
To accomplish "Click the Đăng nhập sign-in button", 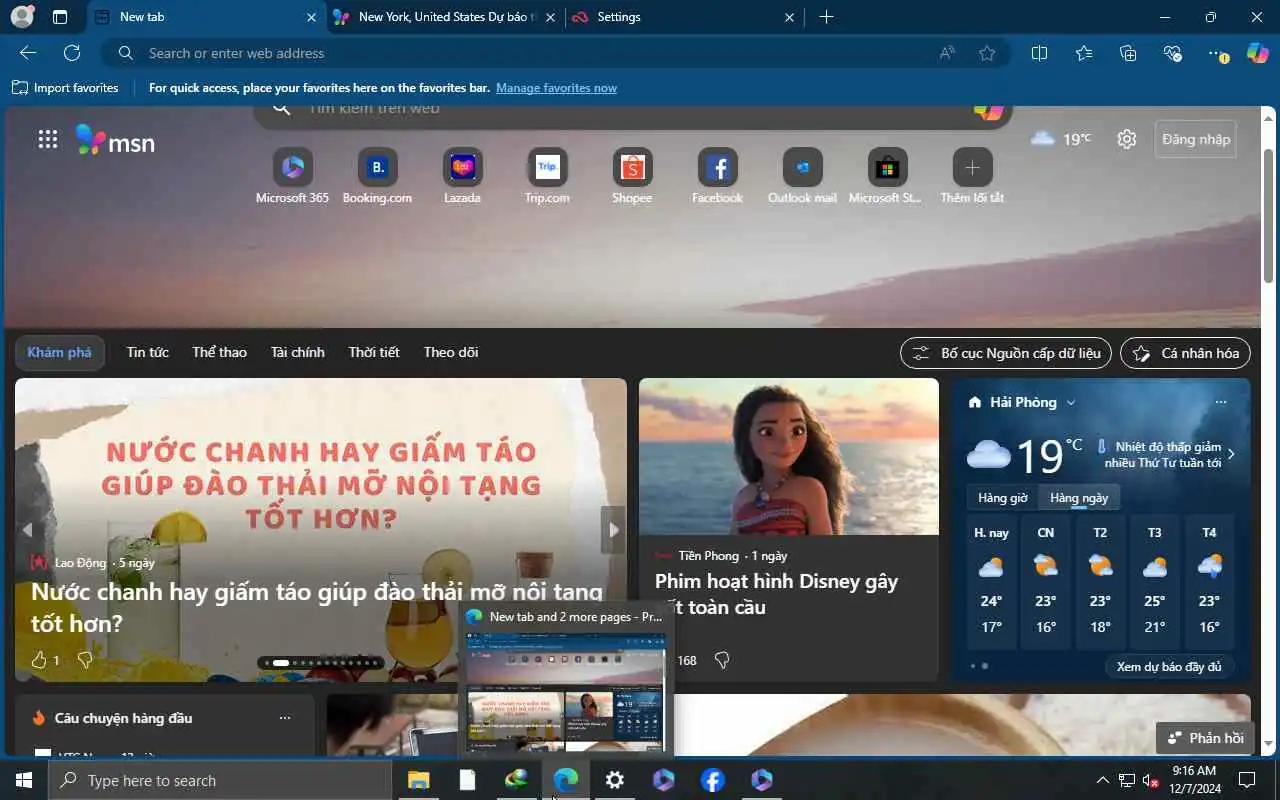I will coord(1196,139).
